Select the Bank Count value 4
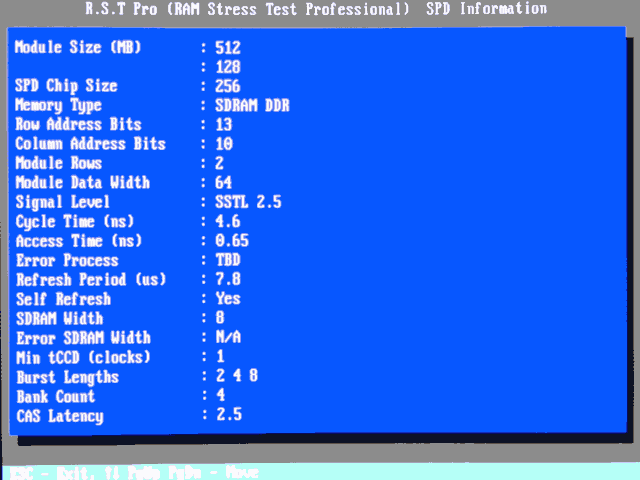 [220, 395]
